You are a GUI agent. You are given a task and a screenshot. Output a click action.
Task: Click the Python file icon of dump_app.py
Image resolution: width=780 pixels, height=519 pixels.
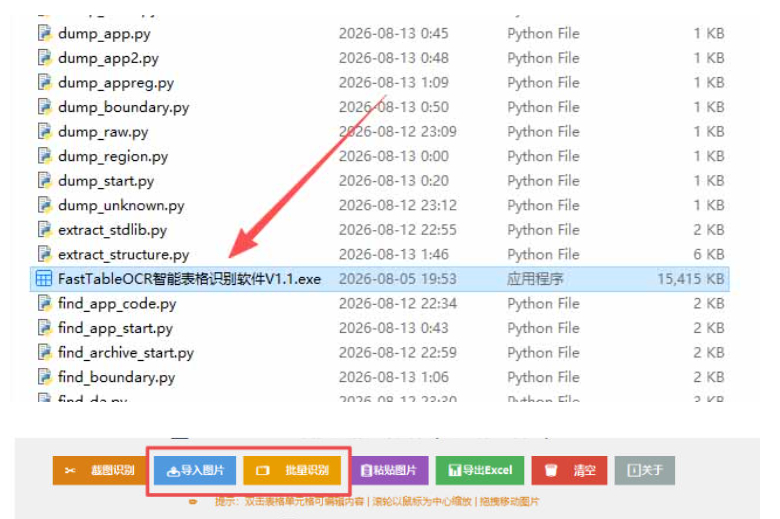(44, 33)
